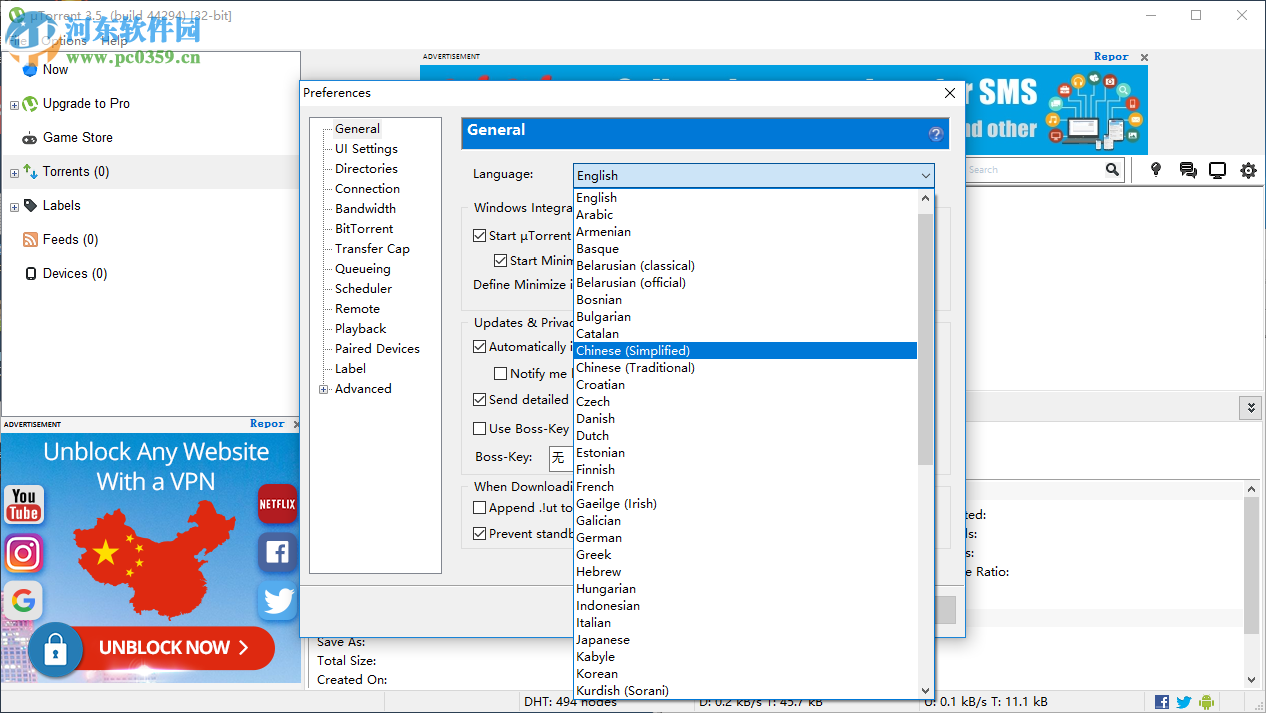Open the chat bubbles icon in toolbar

[1188, 170]
